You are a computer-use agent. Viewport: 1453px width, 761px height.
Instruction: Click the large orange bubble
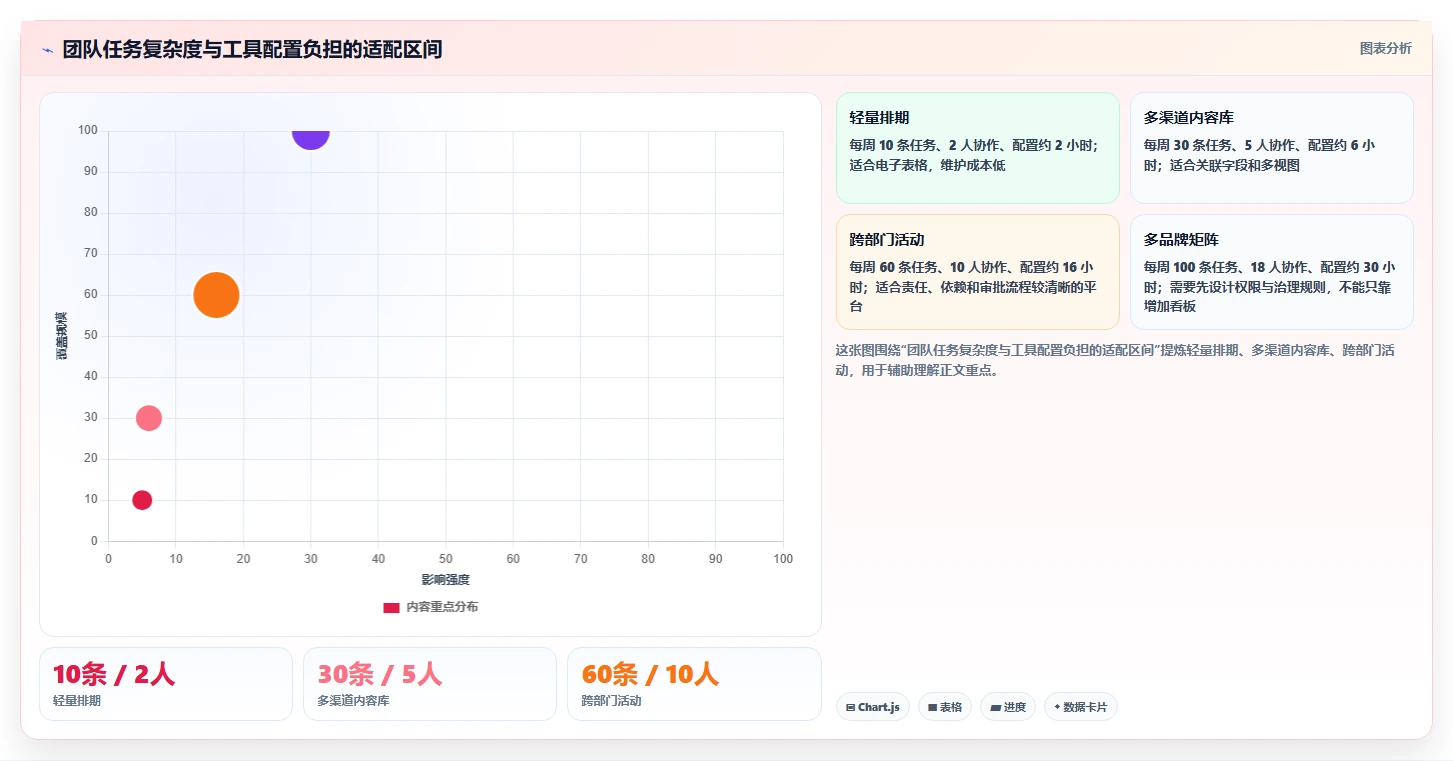tap(216, 295)
